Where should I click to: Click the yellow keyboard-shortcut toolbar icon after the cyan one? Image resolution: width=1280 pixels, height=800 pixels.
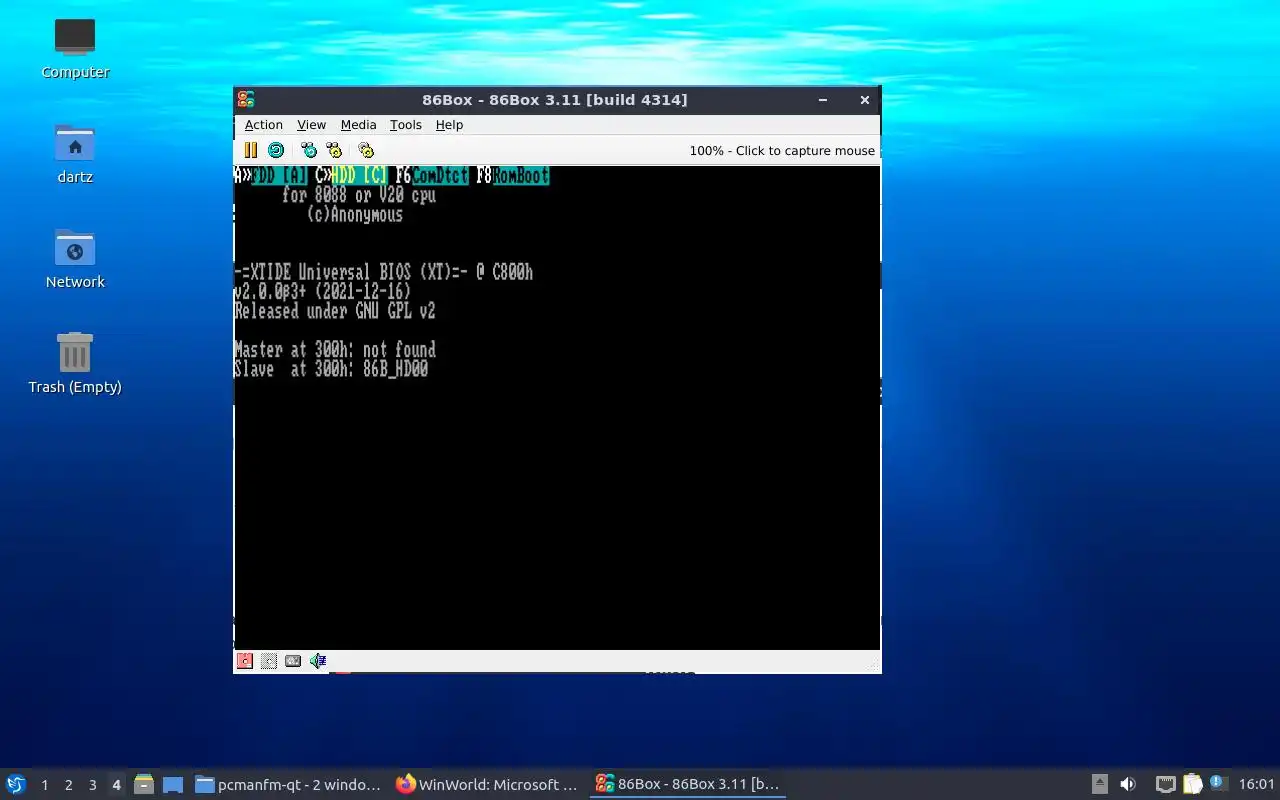(x=334, y=150)
